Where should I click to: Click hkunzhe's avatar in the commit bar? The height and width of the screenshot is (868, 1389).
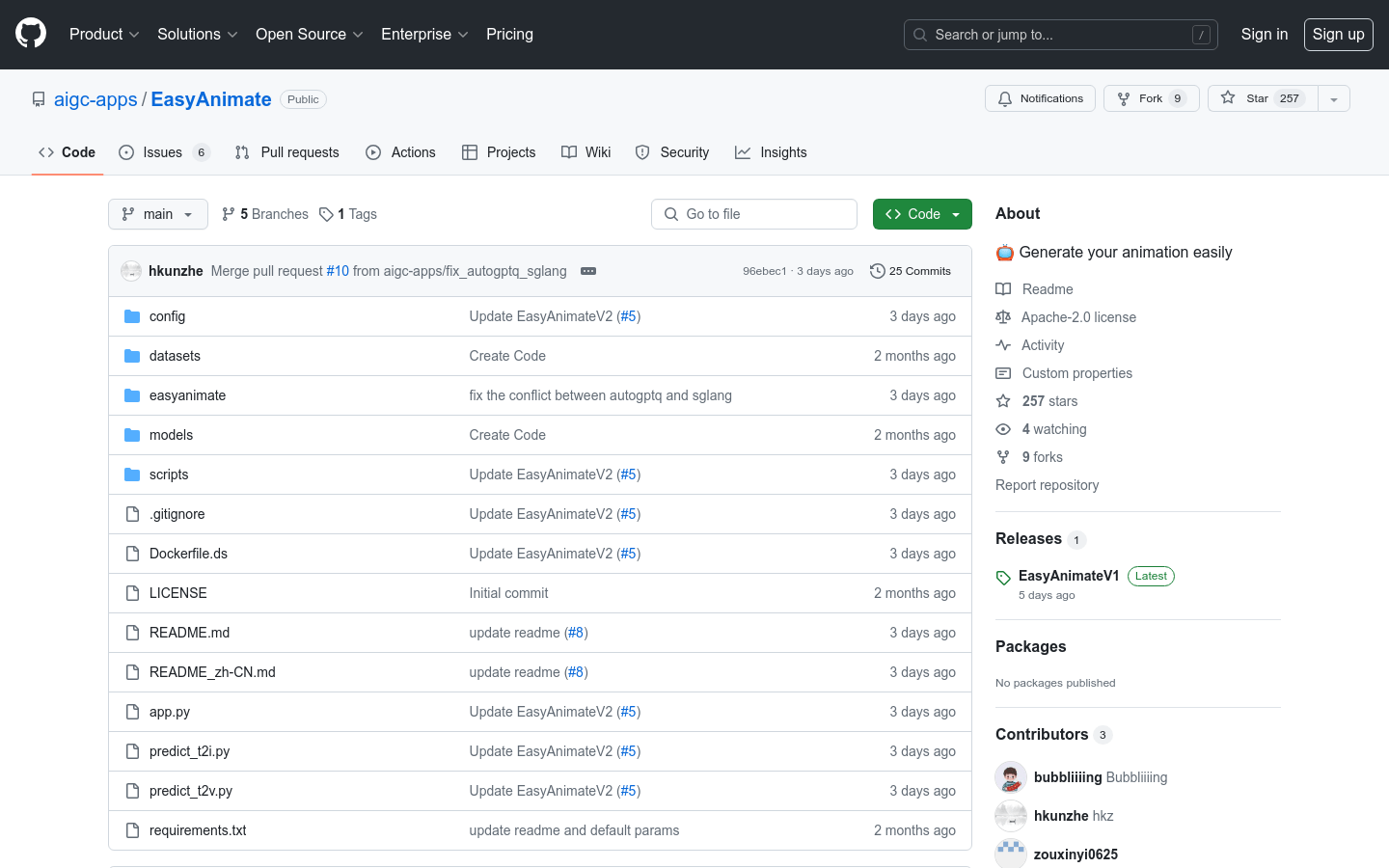131,271
